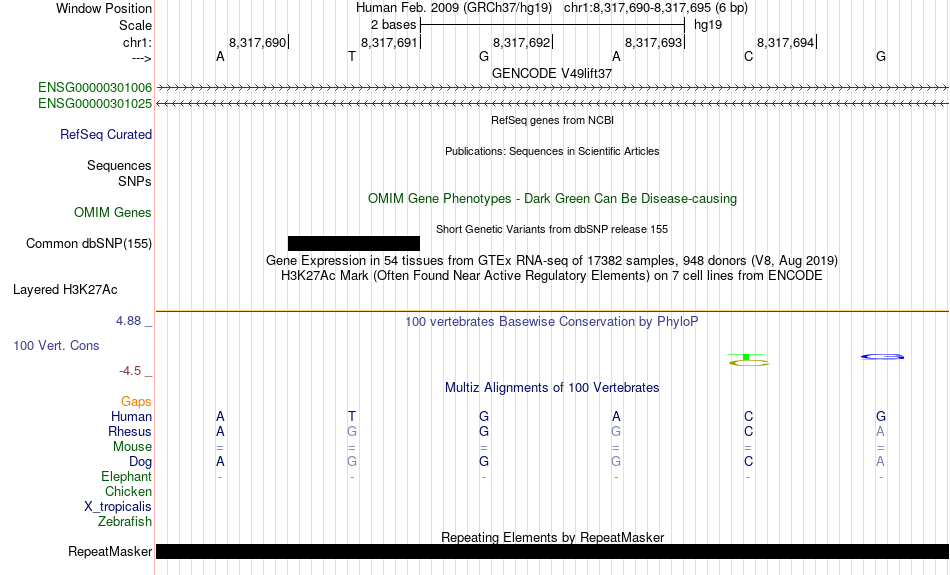Click base T in the Human alignment row
Screen dimensions: 950x575
(x=352, y=416)
